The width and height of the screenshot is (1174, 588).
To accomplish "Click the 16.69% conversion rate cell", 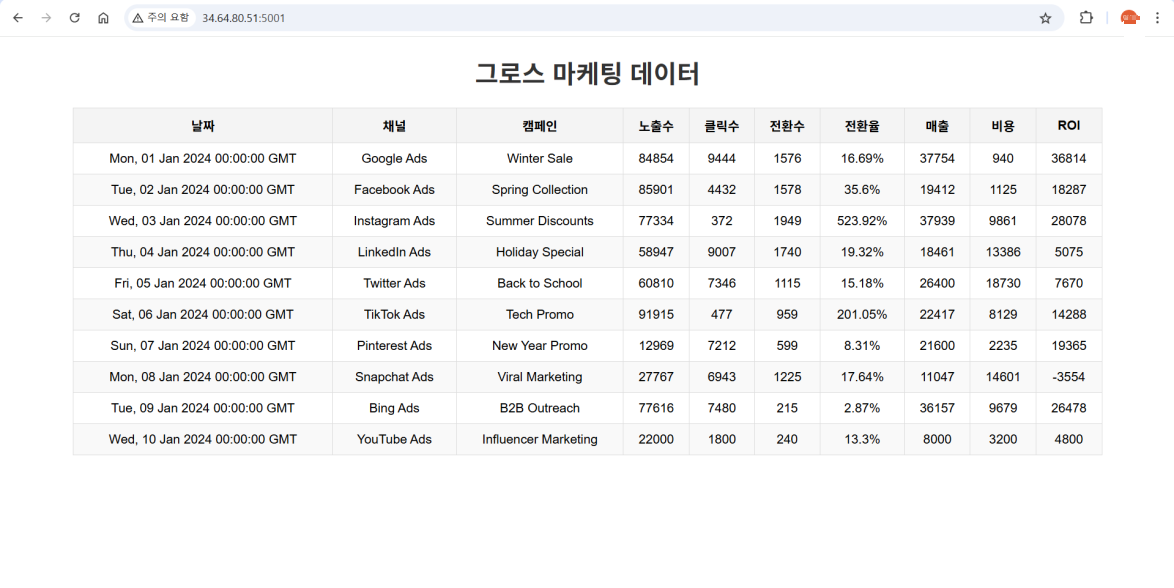I will click(x=862, y=159).
